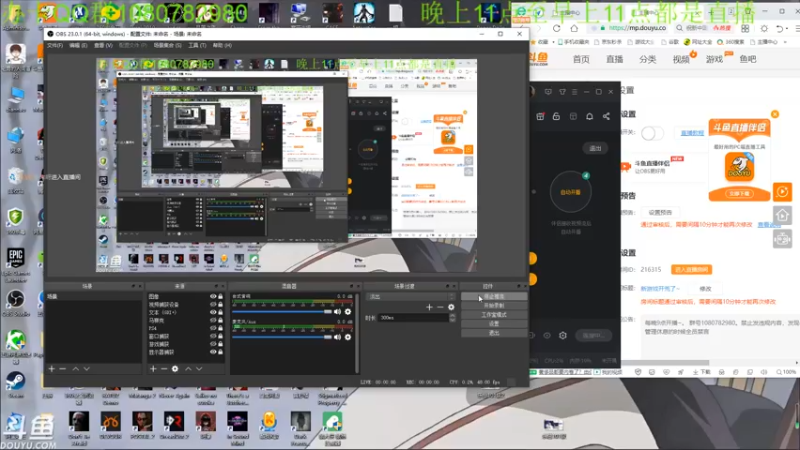Click unlock icon in Douyu companion window
Screen dimensions: 800x450
coord(556,116)
